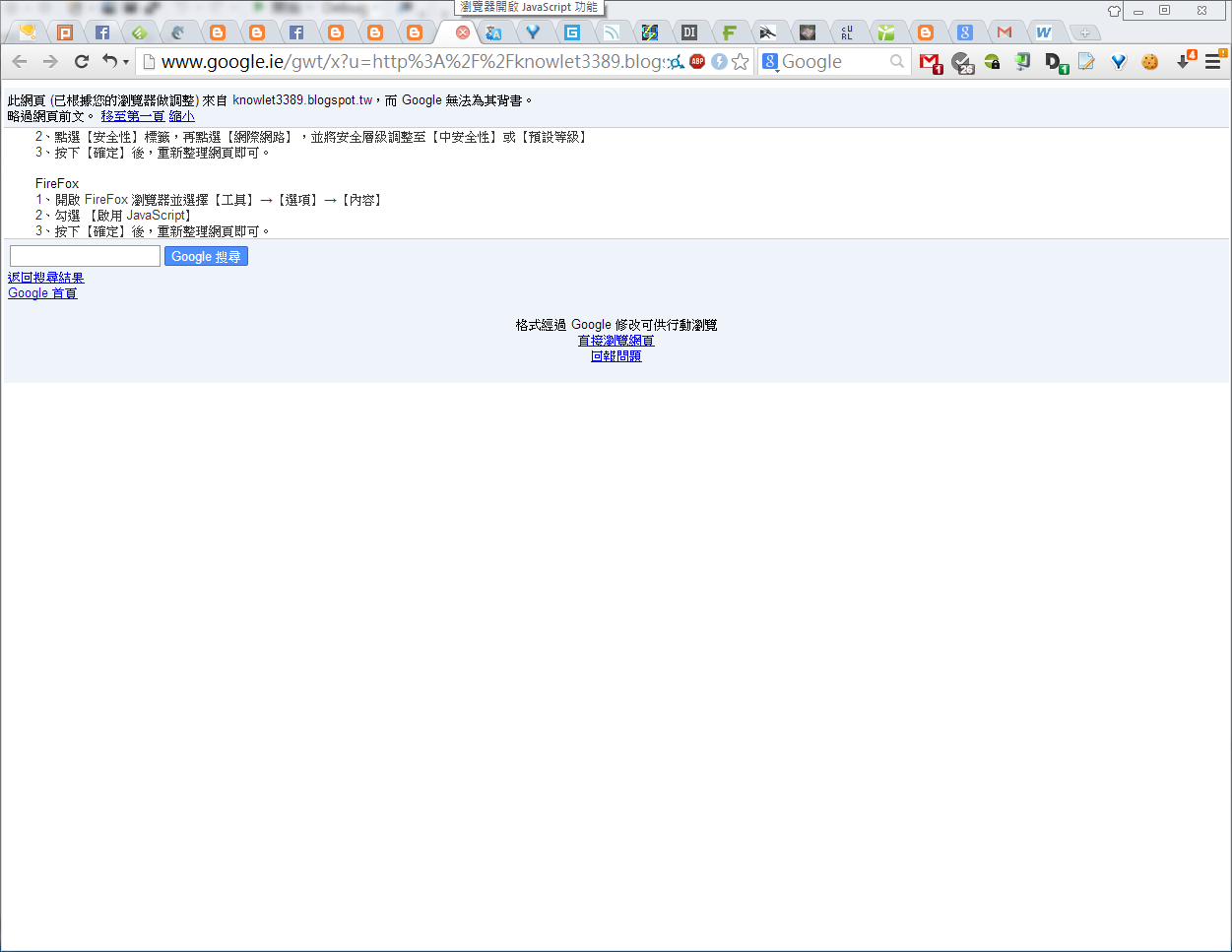The image size is (1232, 952).
Task: Minimize the browser window
Action: click(x=1138, y=11)
